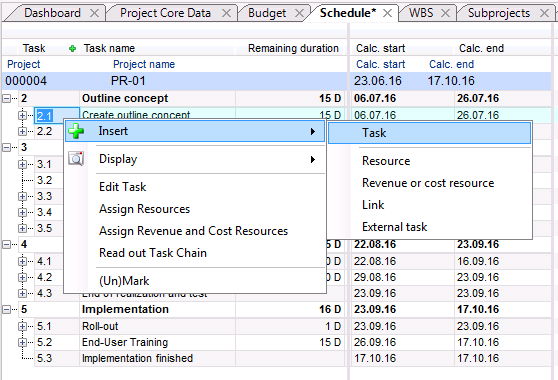Collapse task group 3
The image size is (558, 380).
coord(7,147)
